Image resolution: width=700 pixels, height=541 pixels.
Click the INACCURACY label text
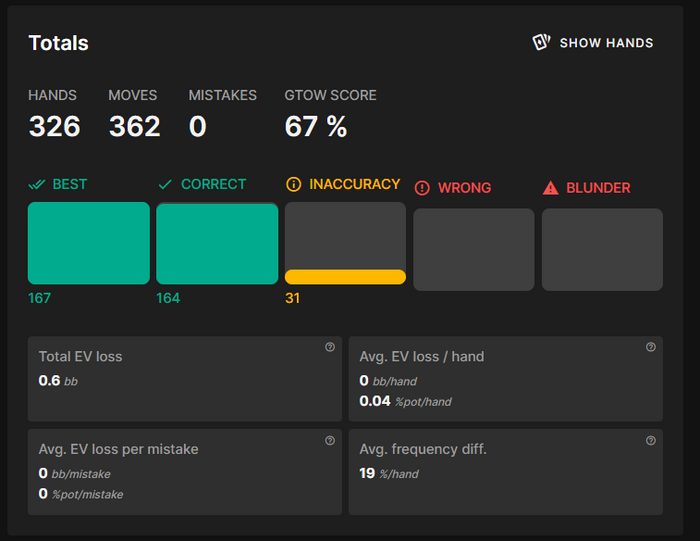pyautogui.click(x=354, y=184)
